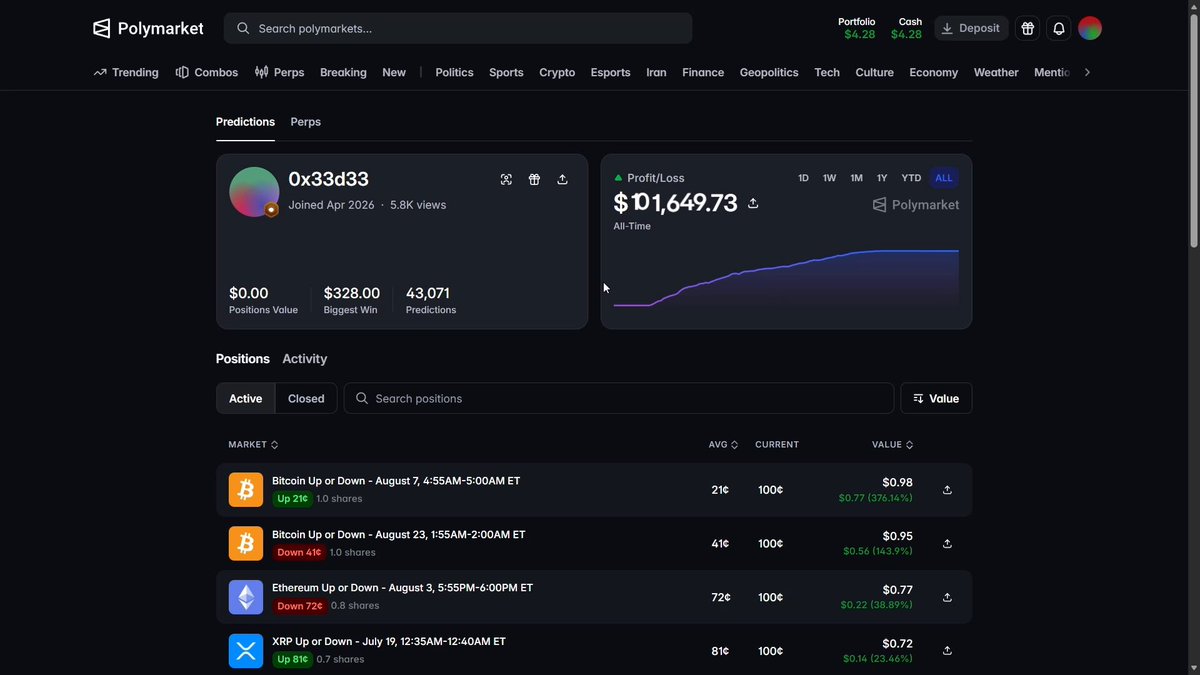Click the Polymarket logo
This screenshot has height=675, width=1200.
(x=148, y=28)
